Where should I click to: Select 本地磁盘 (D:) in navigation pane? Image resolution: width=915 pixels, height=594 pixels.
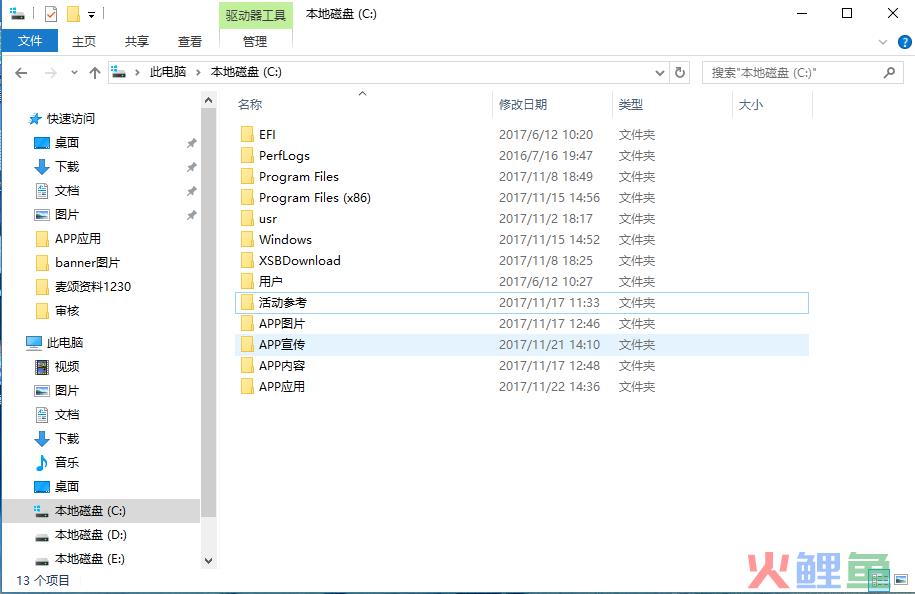(x=90, y=534)
